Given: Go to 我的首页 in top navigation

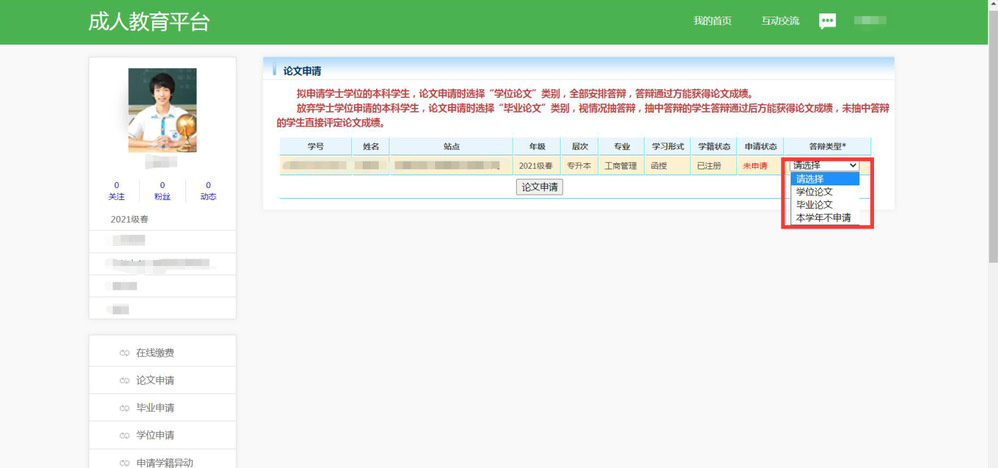Looking at the screenshot, I should [712, 21].
